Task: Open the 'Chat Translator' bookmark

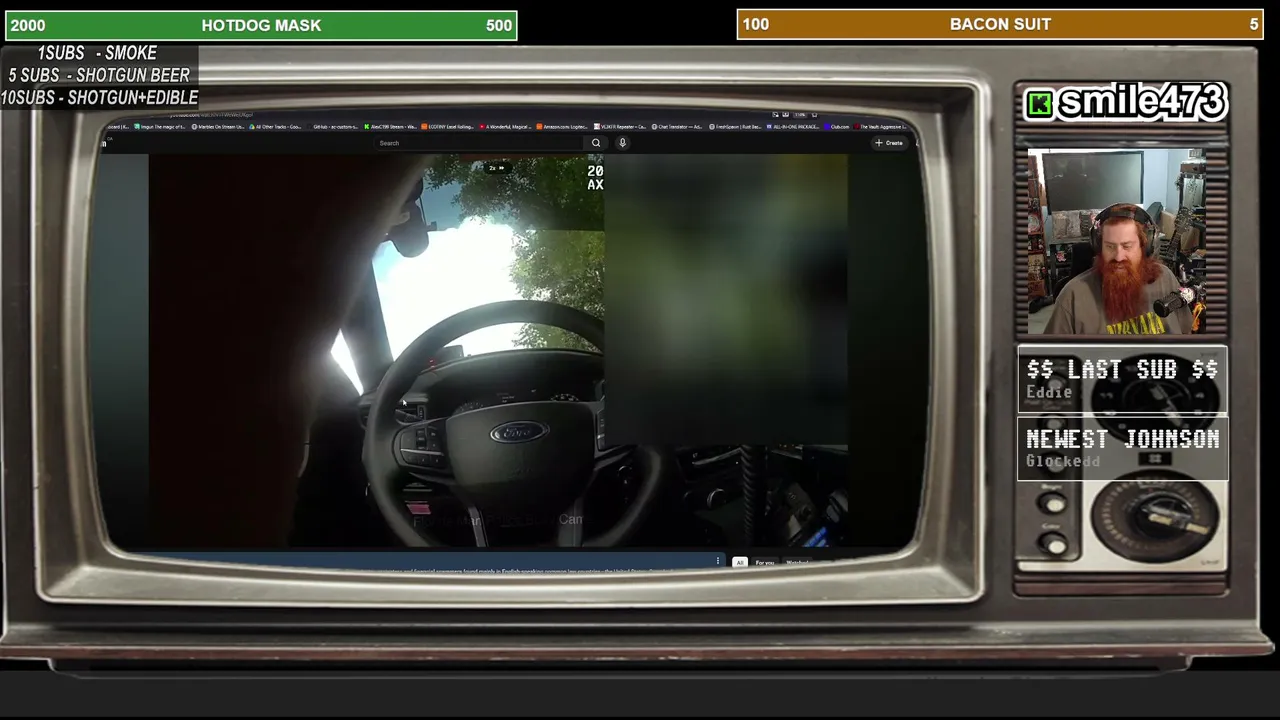Action: click(677, 127)
